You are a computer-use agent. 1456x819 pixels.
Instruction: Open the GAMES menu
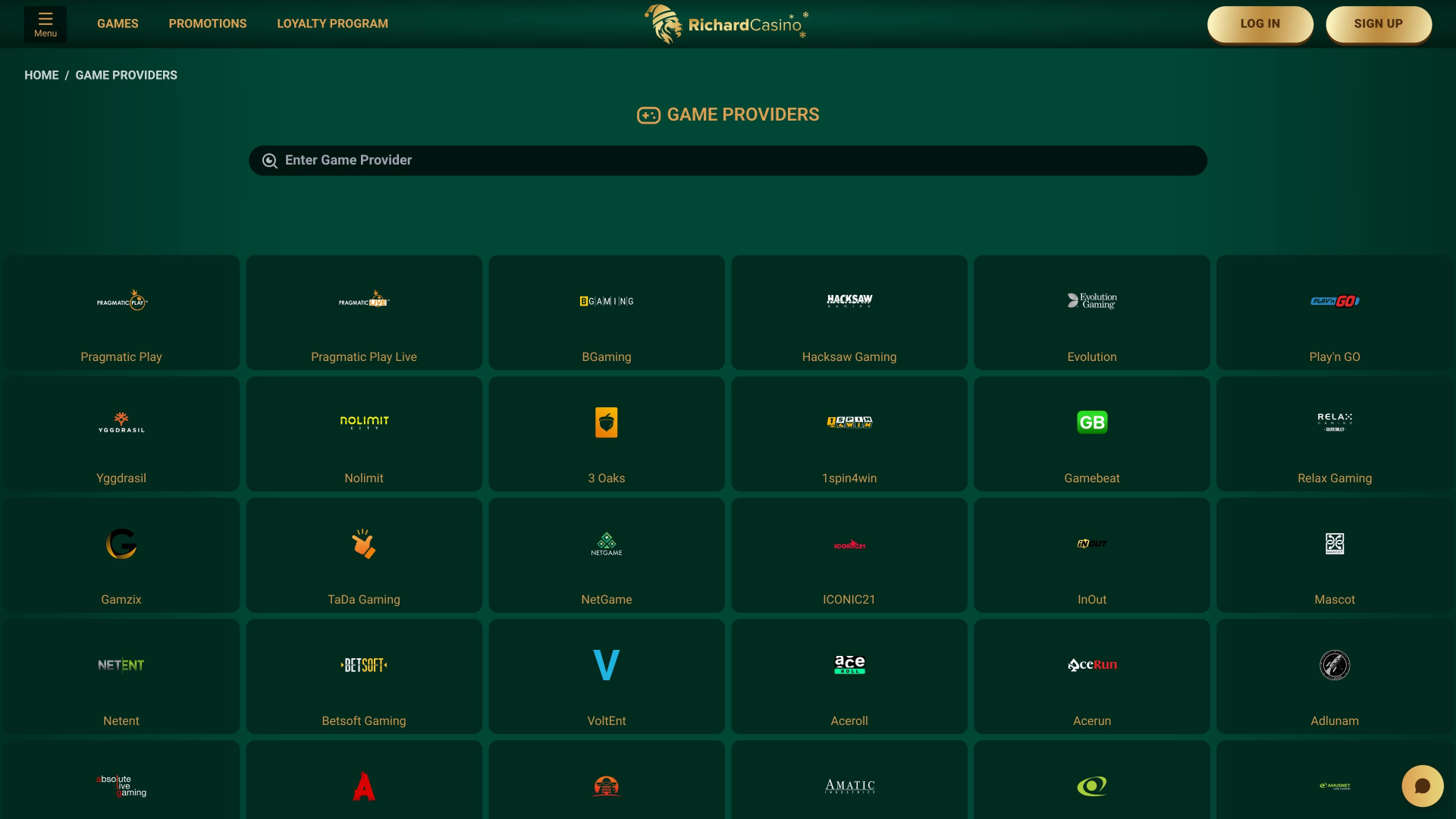tap(118, 24)
